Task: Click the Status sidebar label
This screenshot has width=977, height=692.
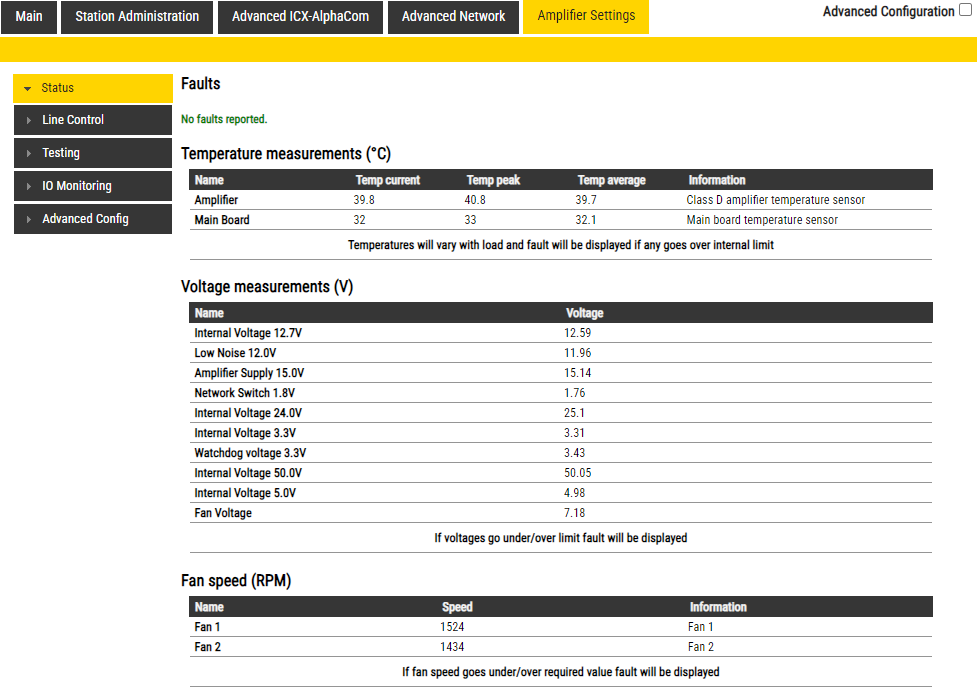Action: pyautogui.click(x=58, y=88)
